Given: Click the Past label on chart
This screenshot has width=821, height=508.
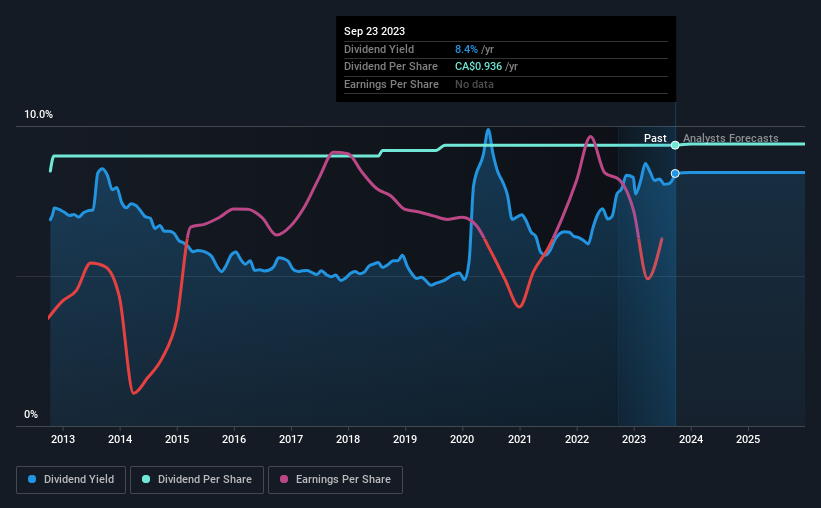Looking at the screenshot, I should [655, 138].
